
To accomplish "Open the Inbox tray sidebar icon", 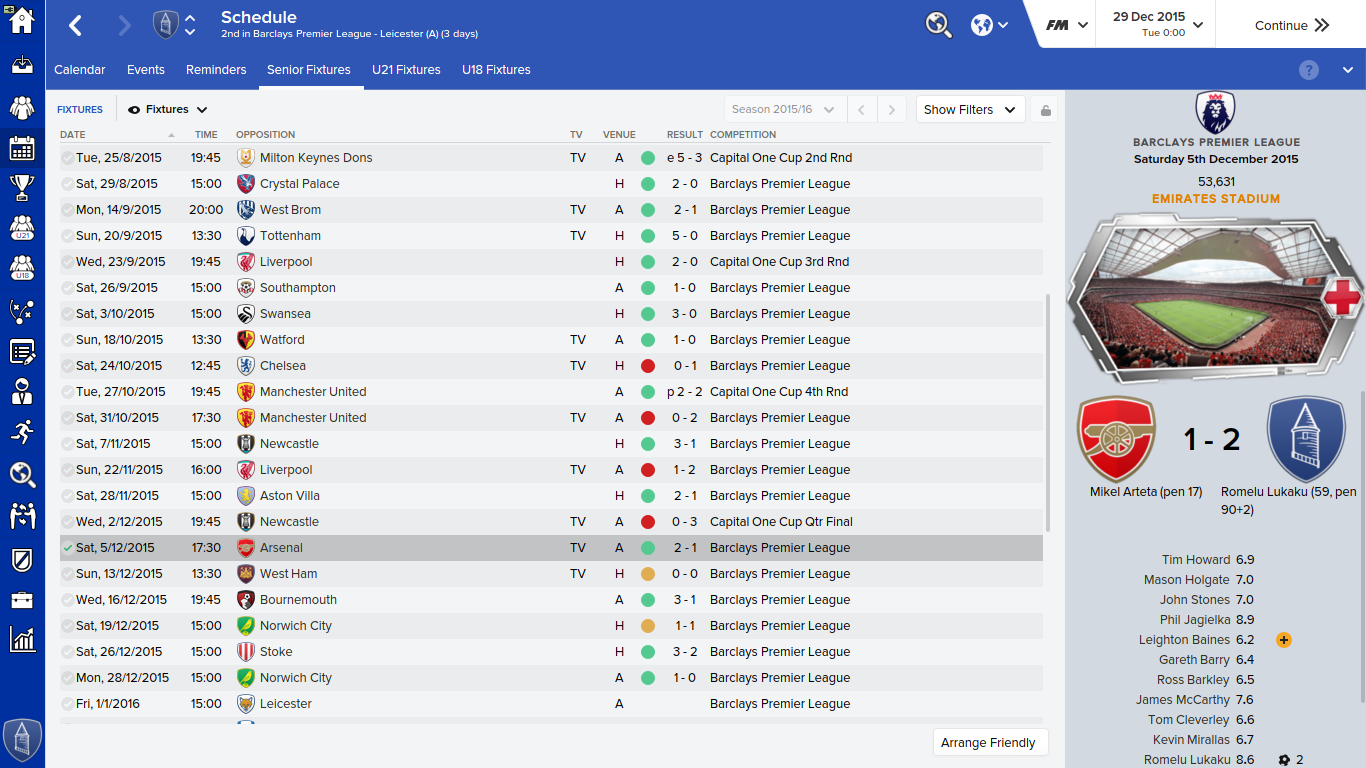I will 22,65.
